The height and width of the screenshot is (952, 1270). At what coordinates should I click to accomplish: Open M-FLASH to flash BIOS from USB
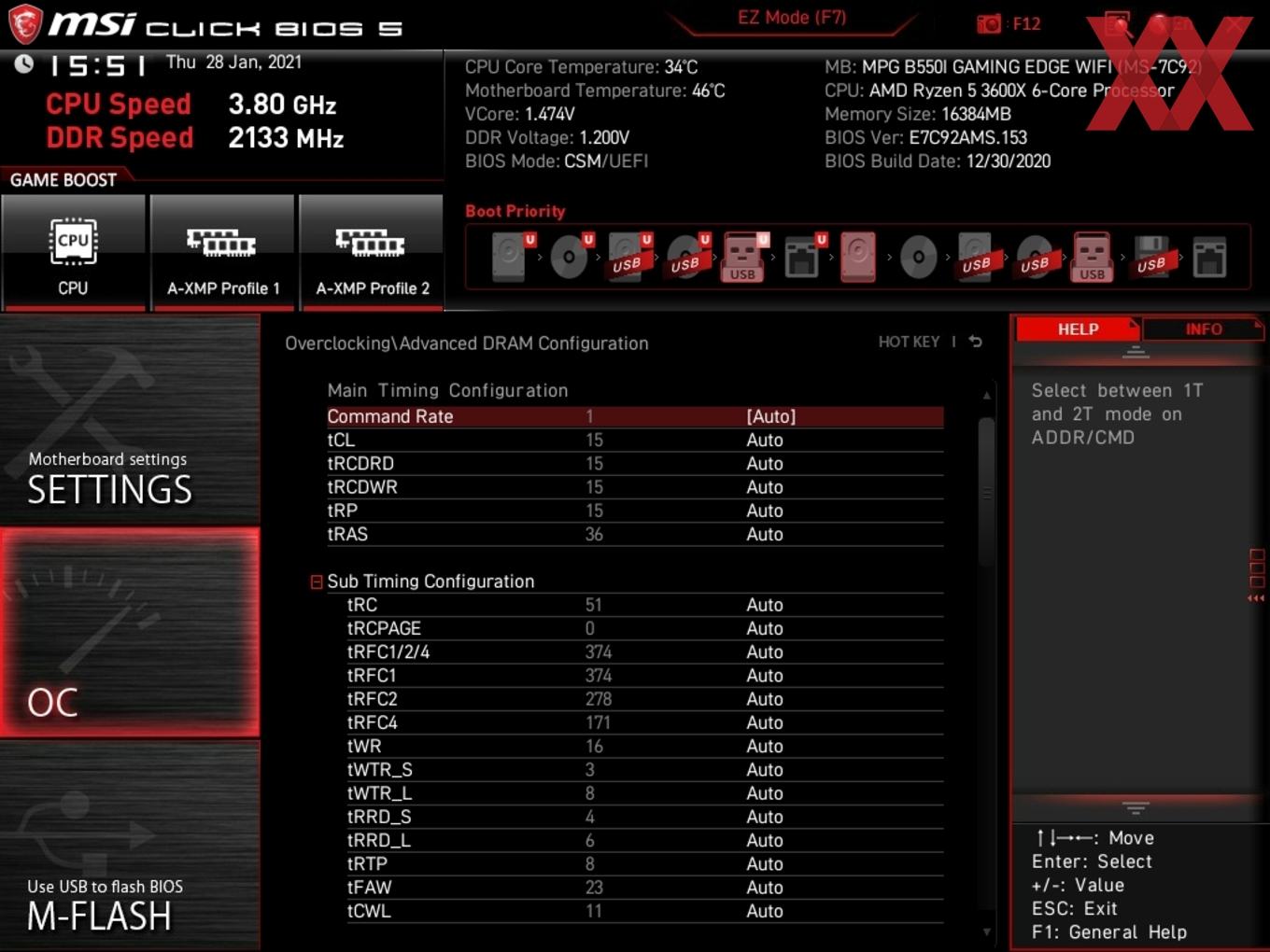click(130, 846)
